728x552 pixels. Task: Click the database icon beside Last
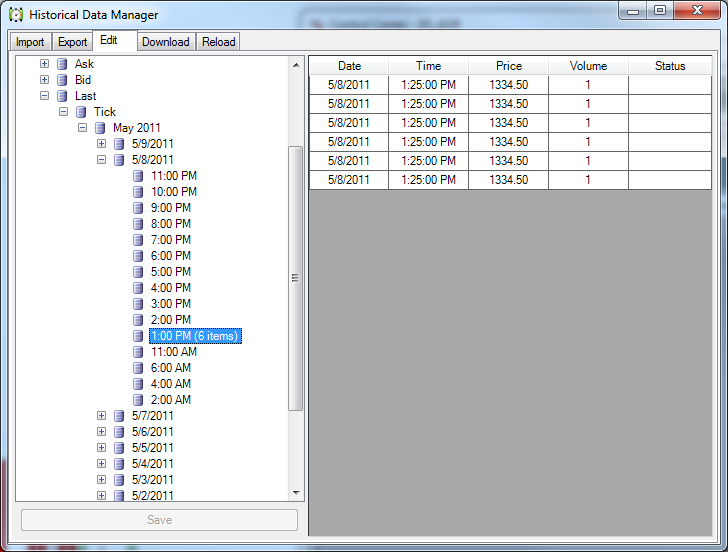[62, 96]
